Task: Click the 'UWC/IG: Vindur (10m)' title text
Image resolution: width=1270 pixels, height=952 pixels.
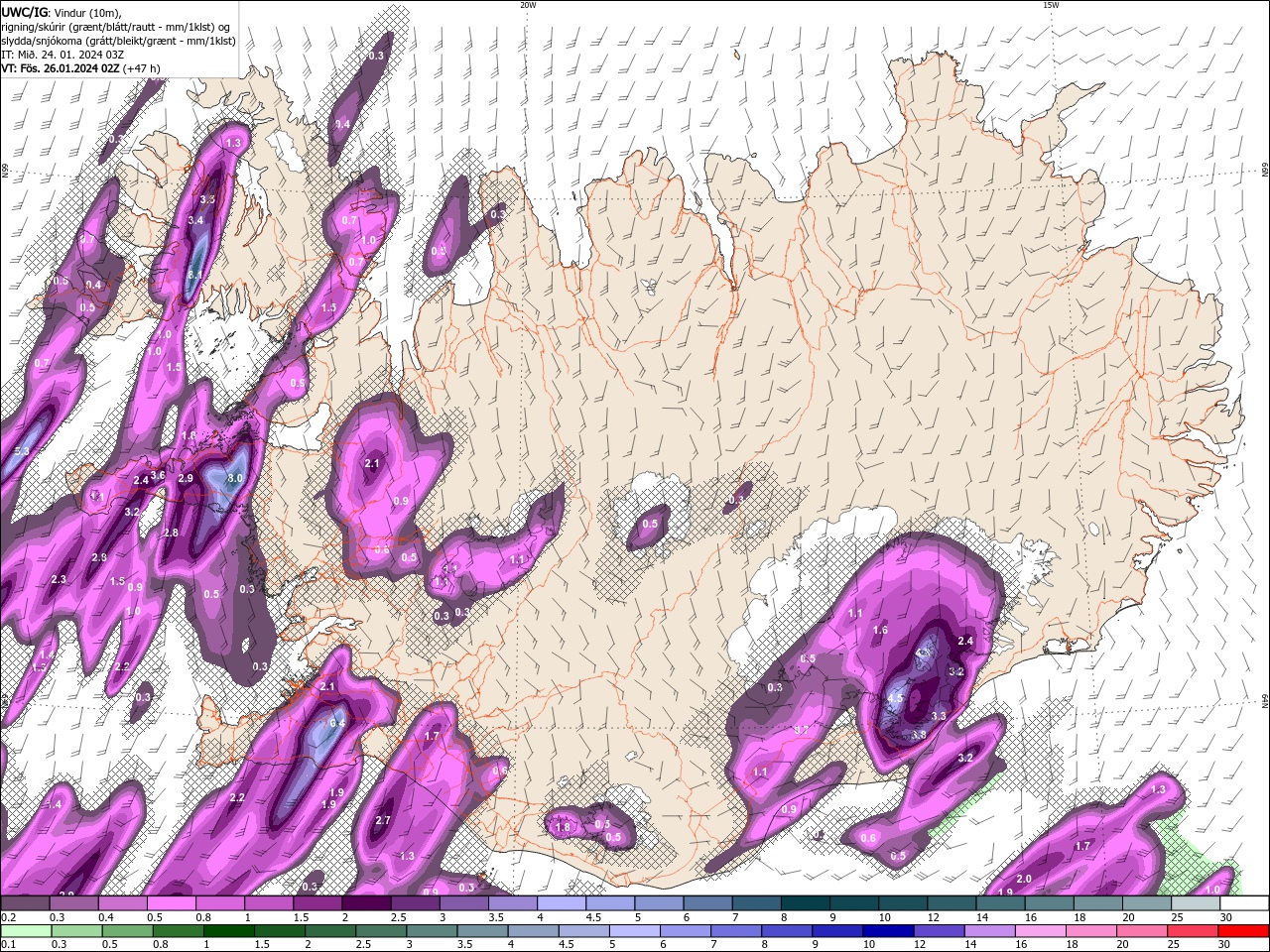Action: (x=61, y=12)
